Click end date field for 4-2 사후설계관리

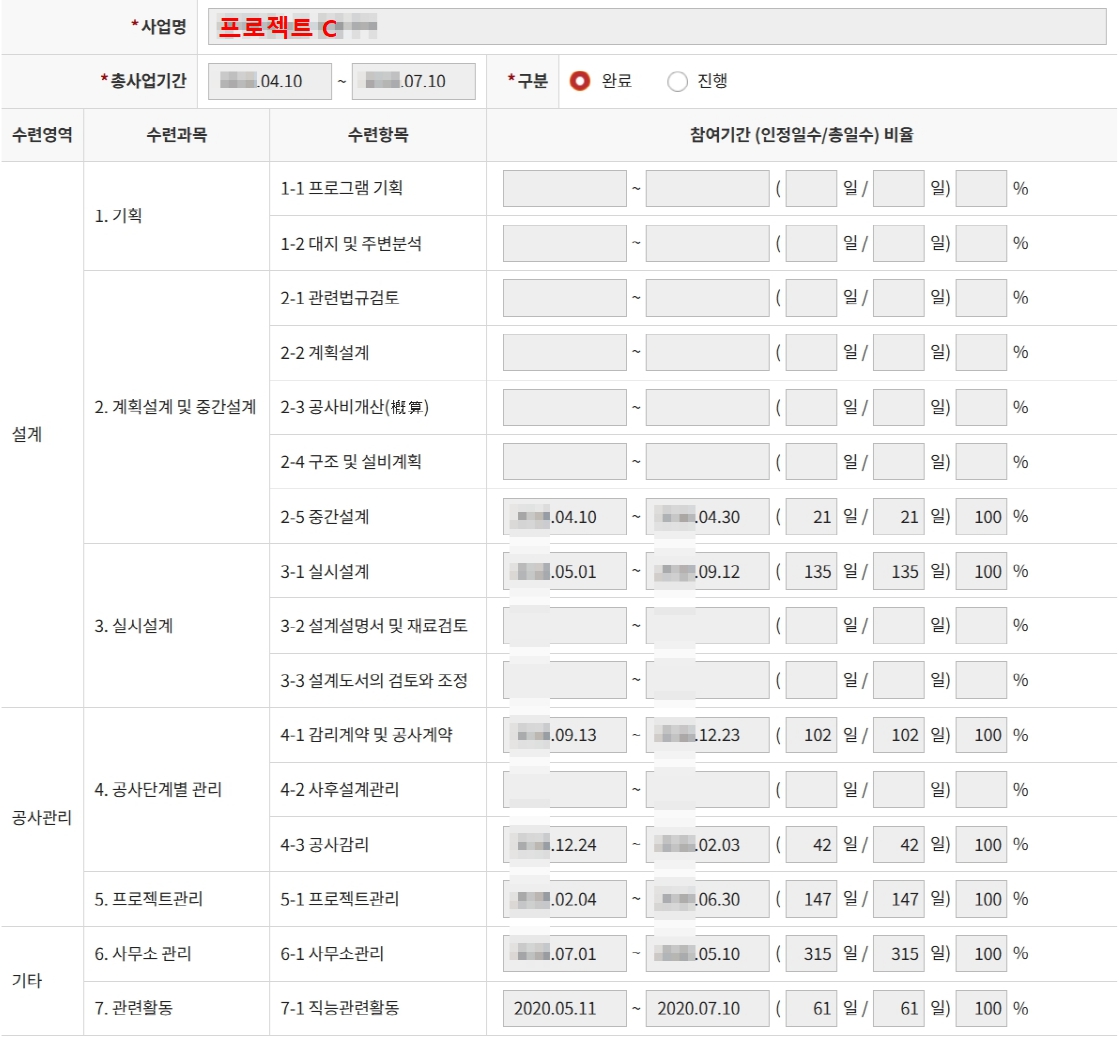[706, 789]
